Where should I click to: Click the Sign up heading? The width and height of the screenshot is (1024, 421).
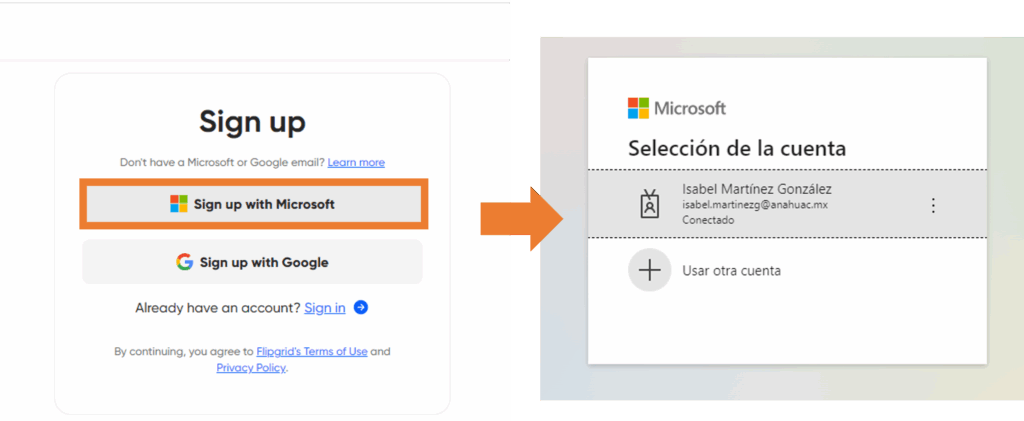[x=252, y=122]
